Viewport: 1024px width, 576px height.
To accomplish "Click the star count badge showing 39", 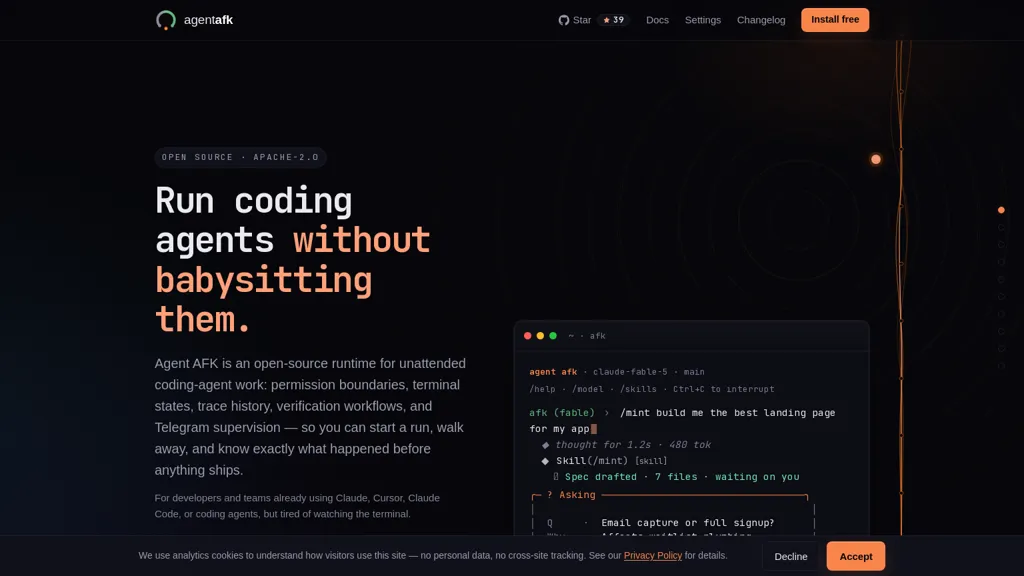I will coord(613,20).
